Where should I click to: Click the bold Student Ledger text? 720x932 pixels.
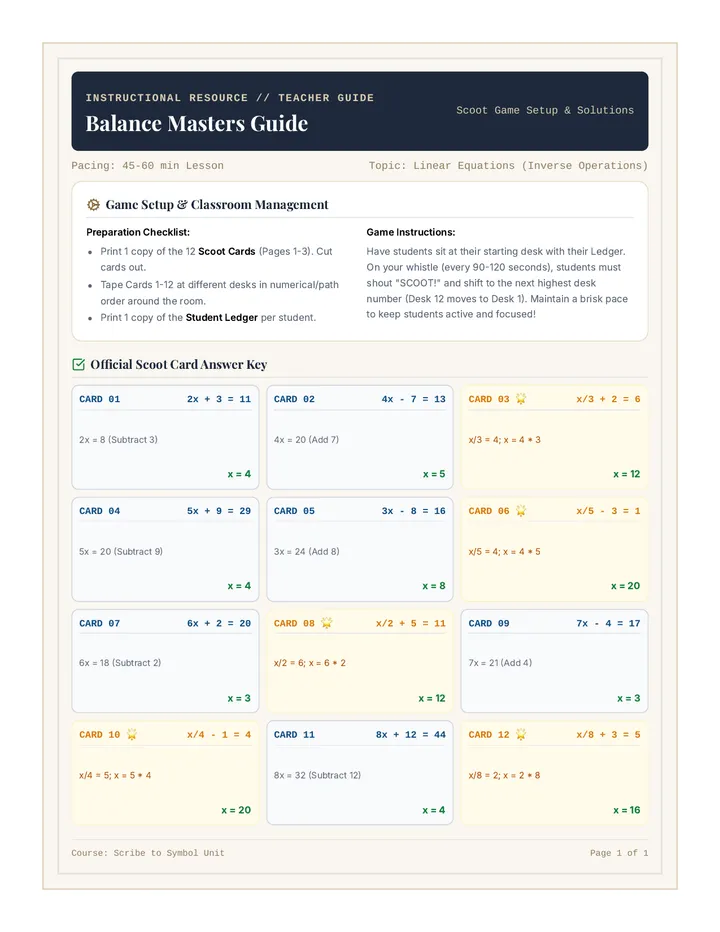click(222, 317)
